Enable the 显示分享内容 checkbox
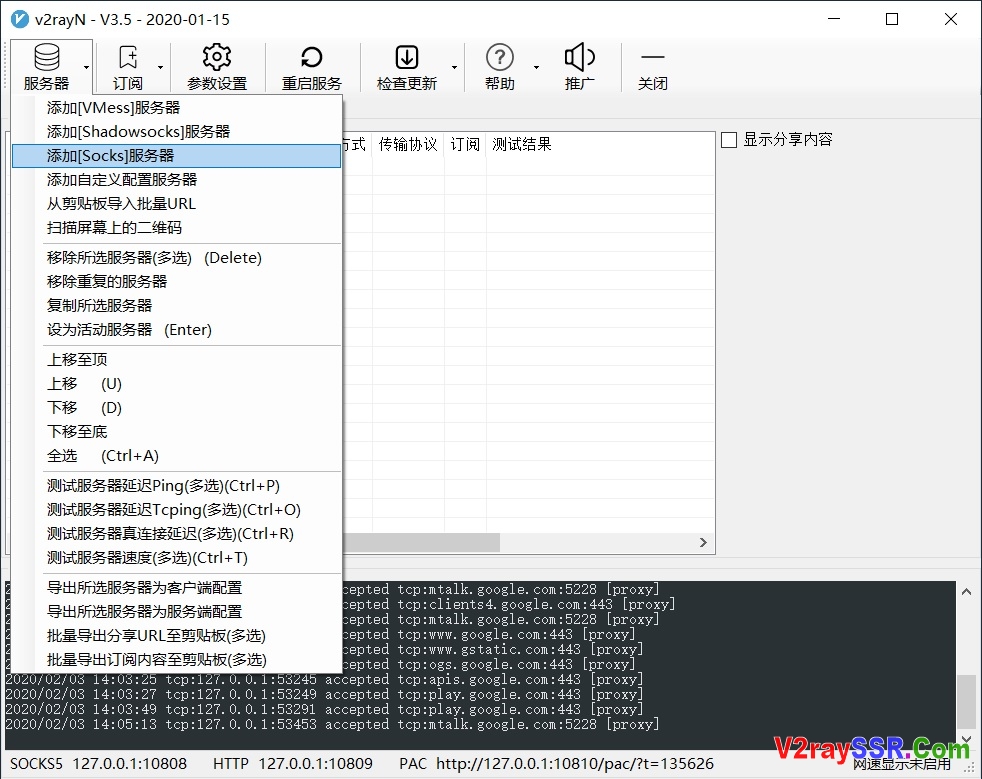The height and width of the screenshot is (779, 982). (729, 140)
